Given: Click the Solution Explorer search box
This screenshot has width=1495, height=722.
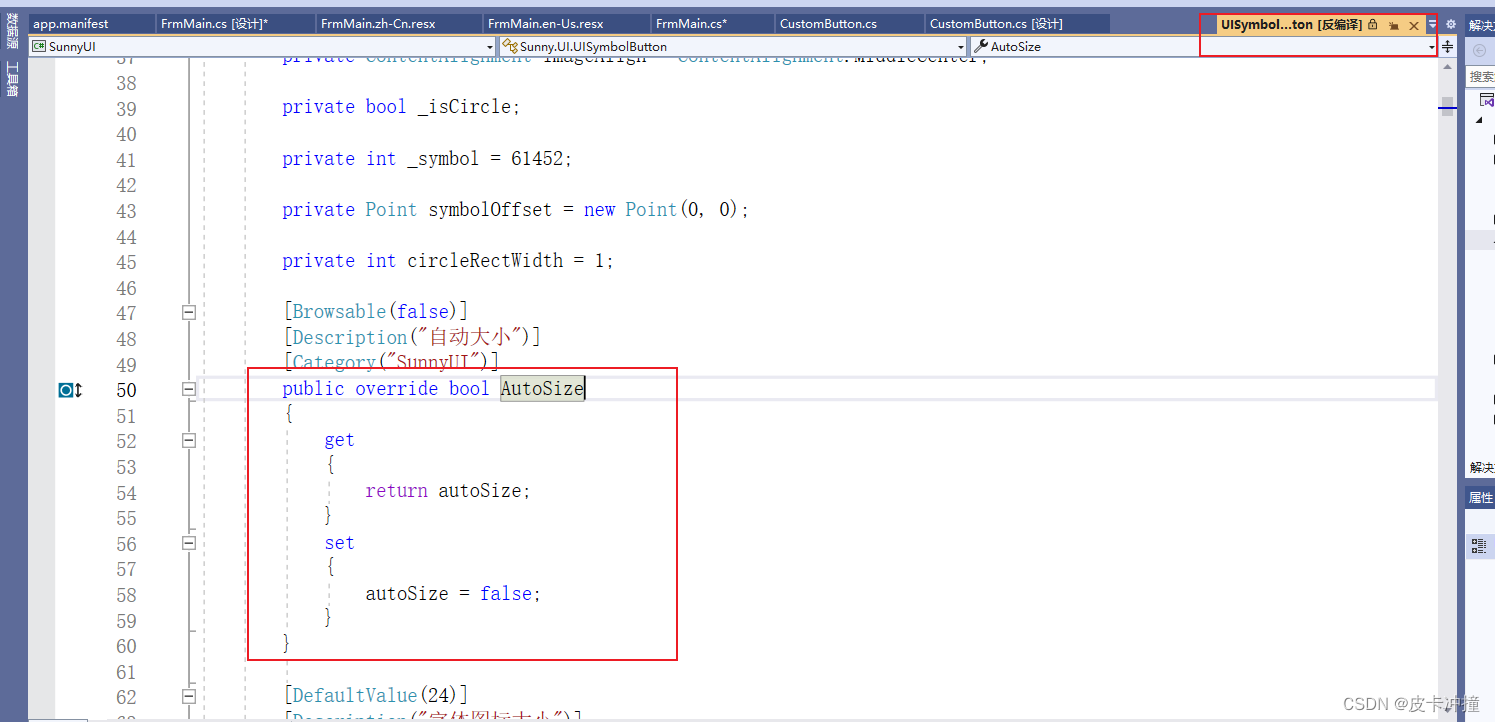Looking at the screenshot, I should tap(1481, 76).
